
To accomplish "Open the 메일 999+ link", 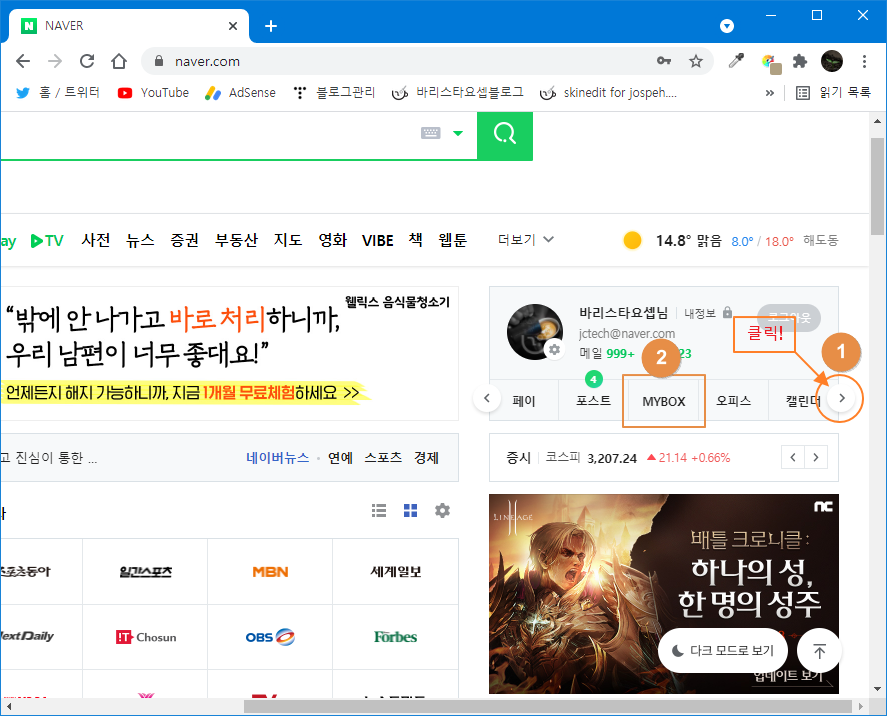I will (x=607, y=353).
